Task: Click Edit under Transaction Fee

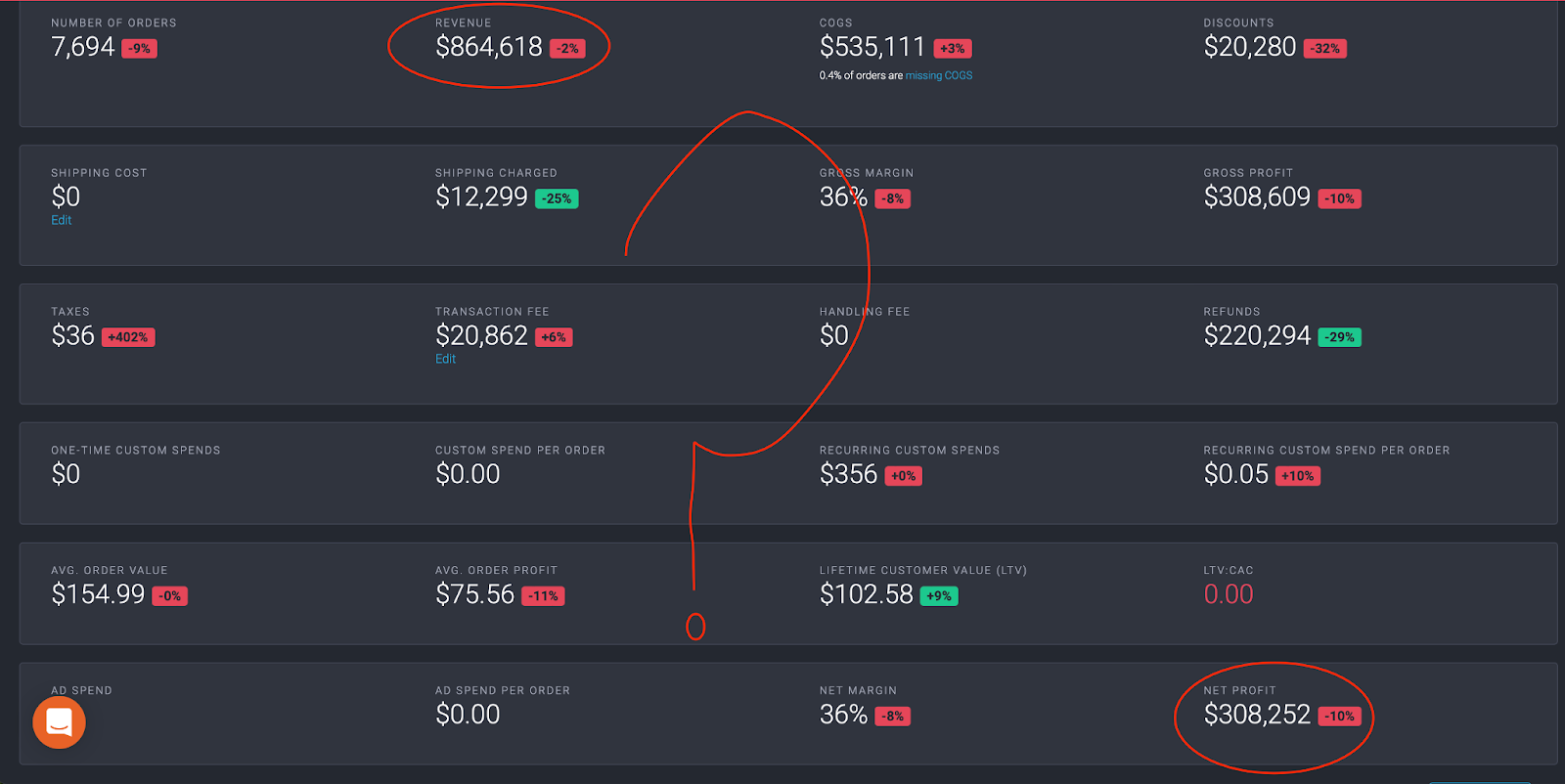Action: (445, 359)
